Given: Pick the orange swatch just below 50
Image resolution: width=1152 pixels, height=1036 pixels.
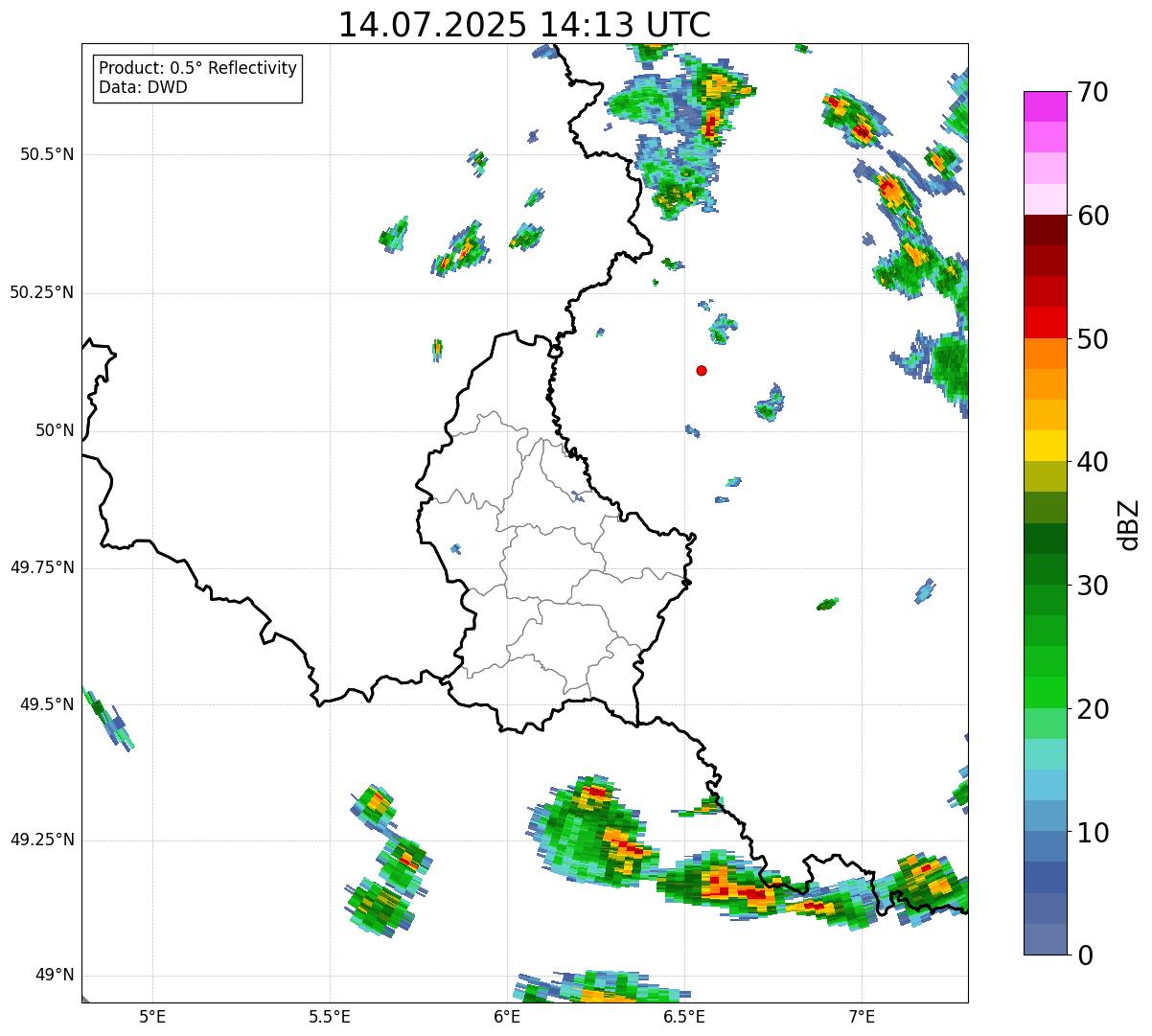Looking at the screenshot, I should pos(1045,354).
